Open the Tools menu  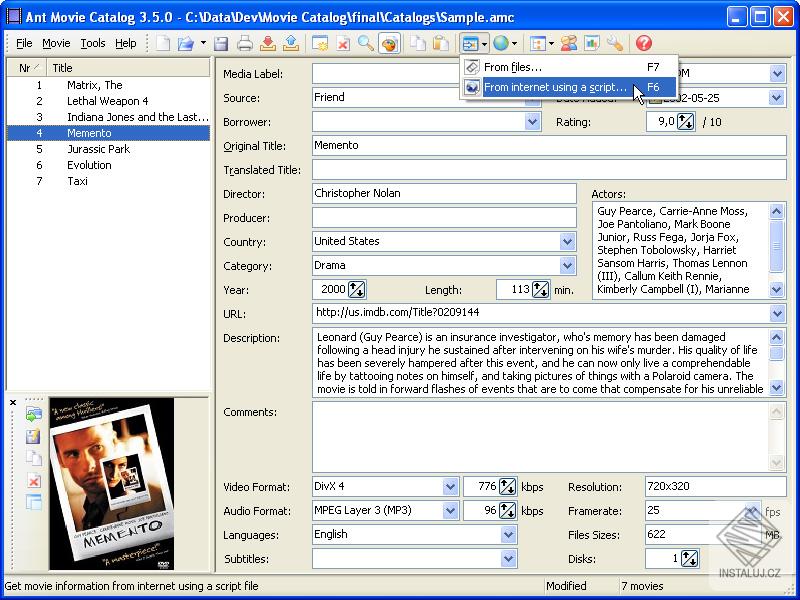tap(93, 43)
